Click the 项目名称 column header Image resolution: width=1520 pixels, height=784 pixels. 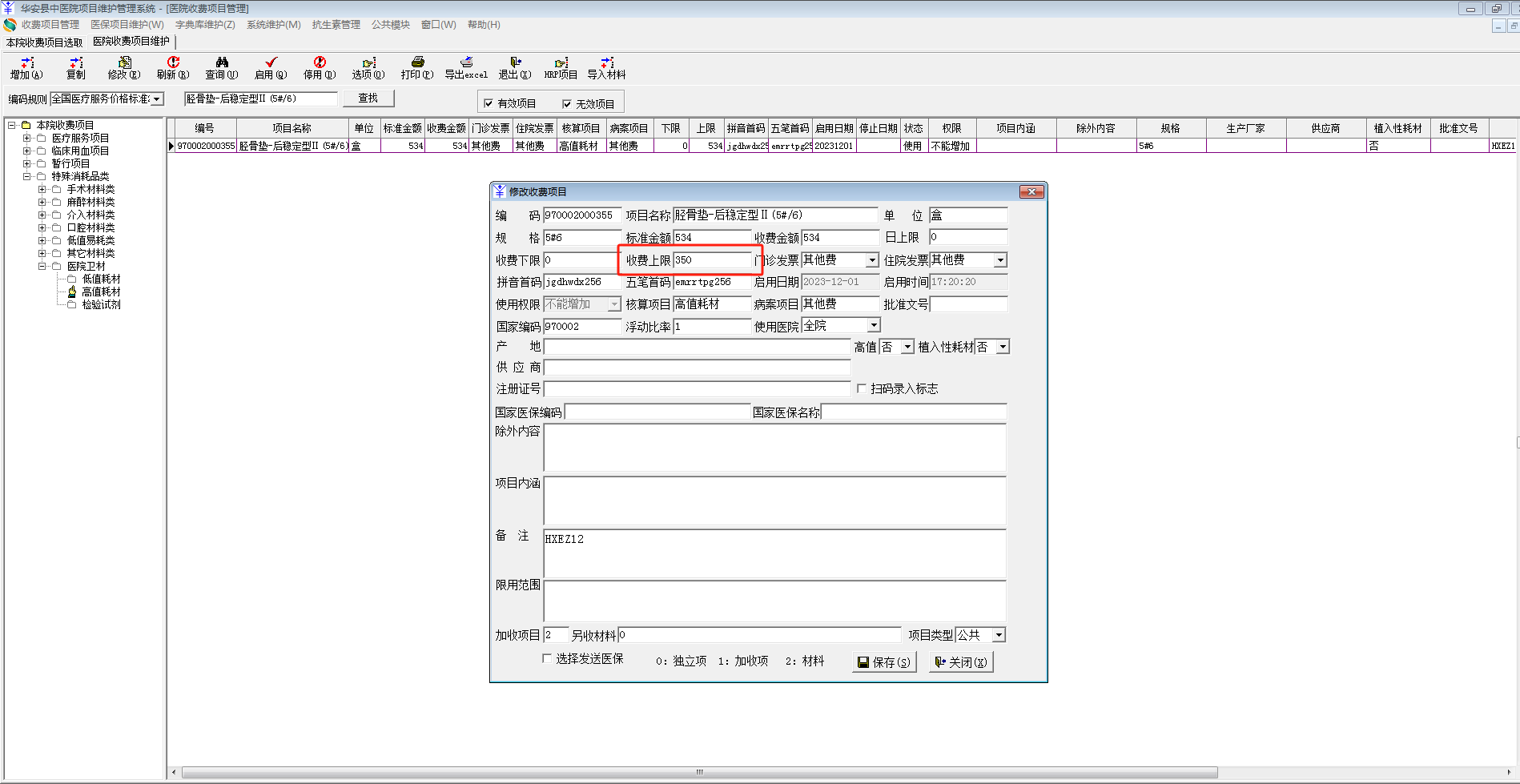[x=292, y=128]
